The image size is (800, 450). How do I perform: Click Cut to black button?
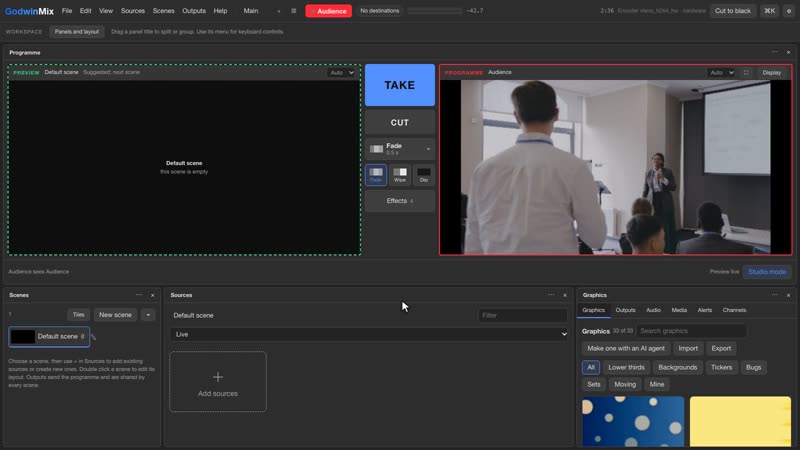pyautogui.click(x=733, y=11)
